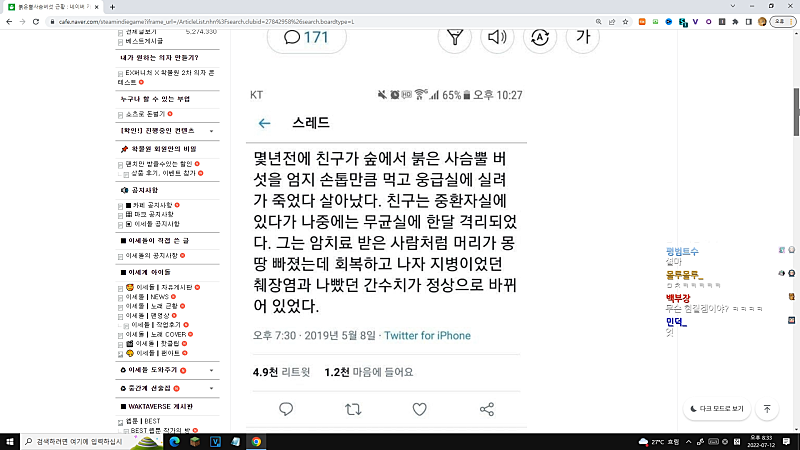Click the scroll-to-top arrow button
The image size is (800, 450).
[x=767, y=409]
